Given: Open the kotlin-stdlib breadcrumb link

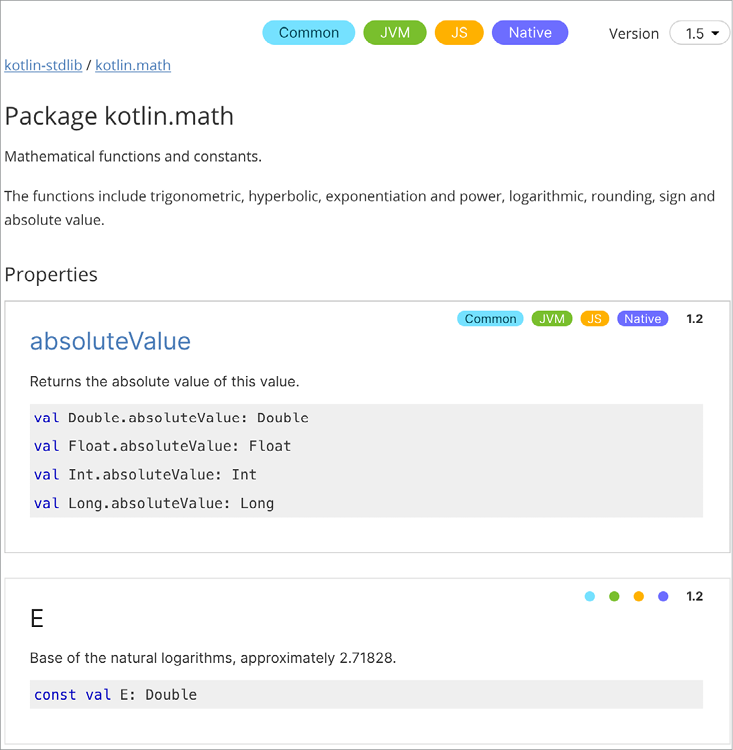Looking at the screenshot, I should pyautogui.click(x=43, y=65).
